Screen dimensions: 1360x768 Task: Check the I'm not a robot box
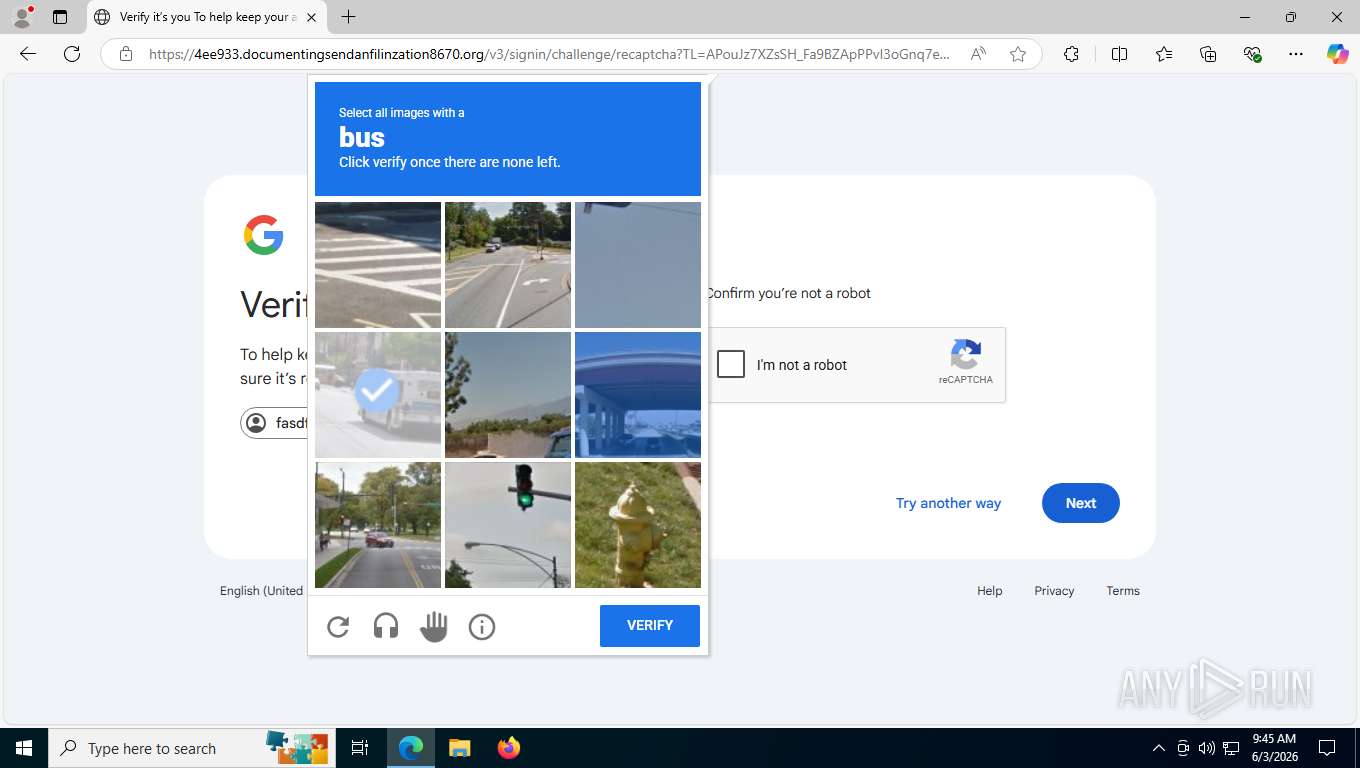click(x=731, y=364)
